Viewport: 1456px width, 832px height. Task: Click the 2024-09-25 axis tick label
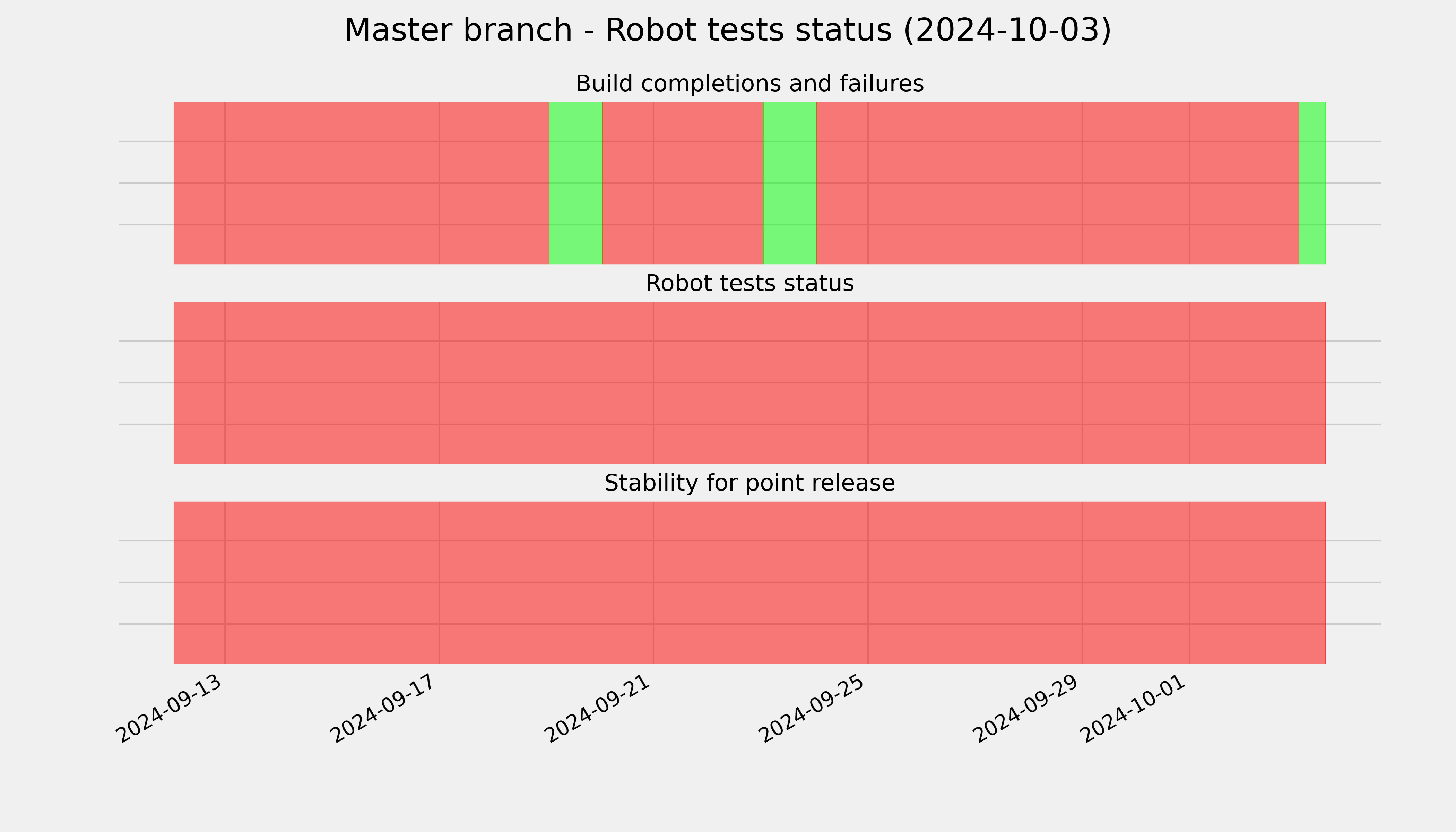[813, 709]
